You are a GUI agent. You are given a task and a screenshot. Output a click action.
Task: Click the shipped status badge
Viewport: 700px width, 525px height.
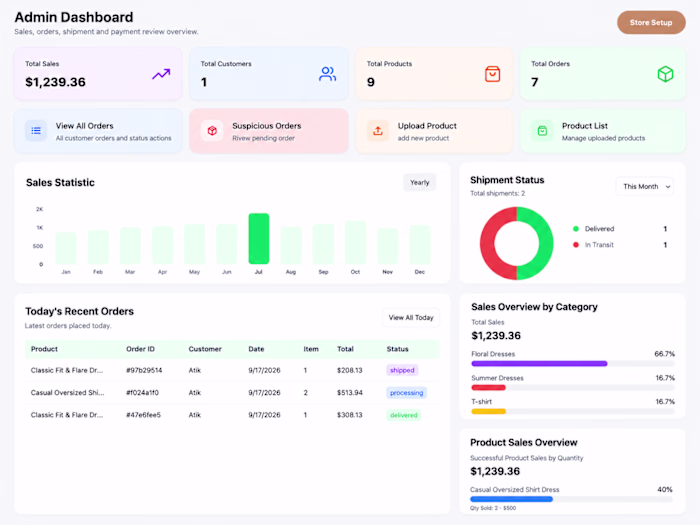point(402,370)
